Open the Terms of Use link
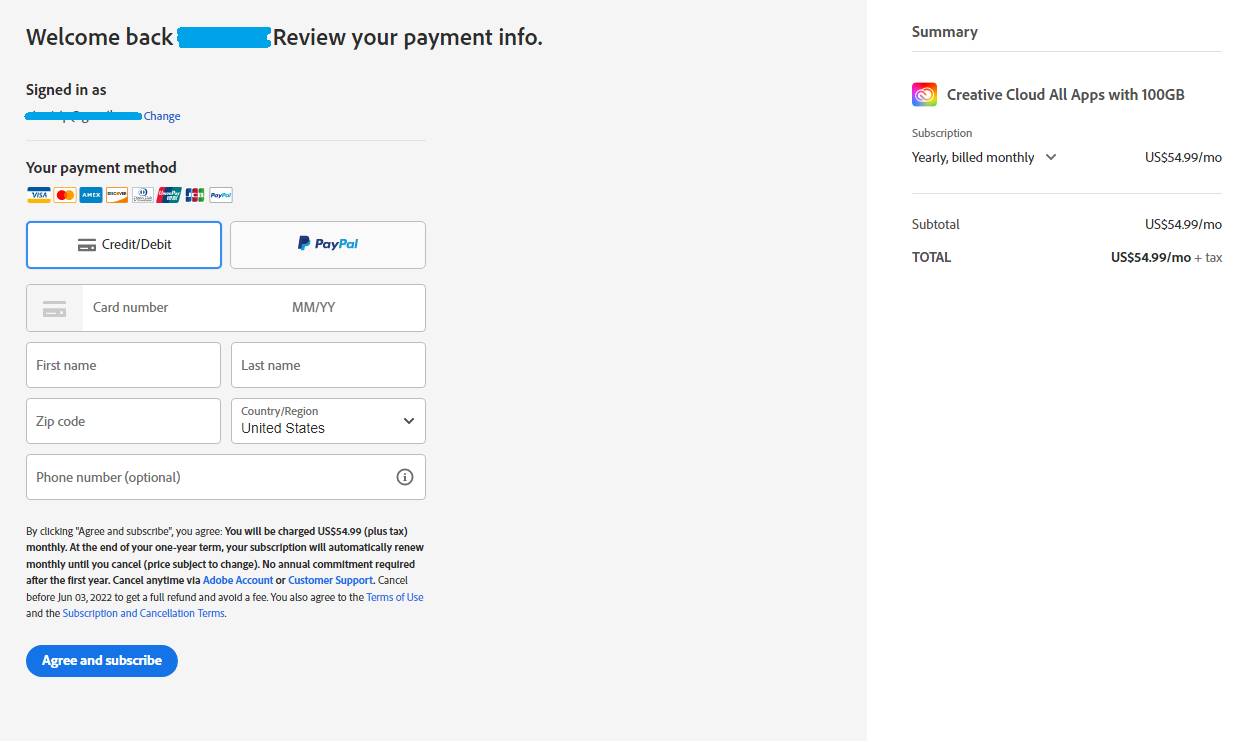The image size is (1259, 741). [395, 597]
